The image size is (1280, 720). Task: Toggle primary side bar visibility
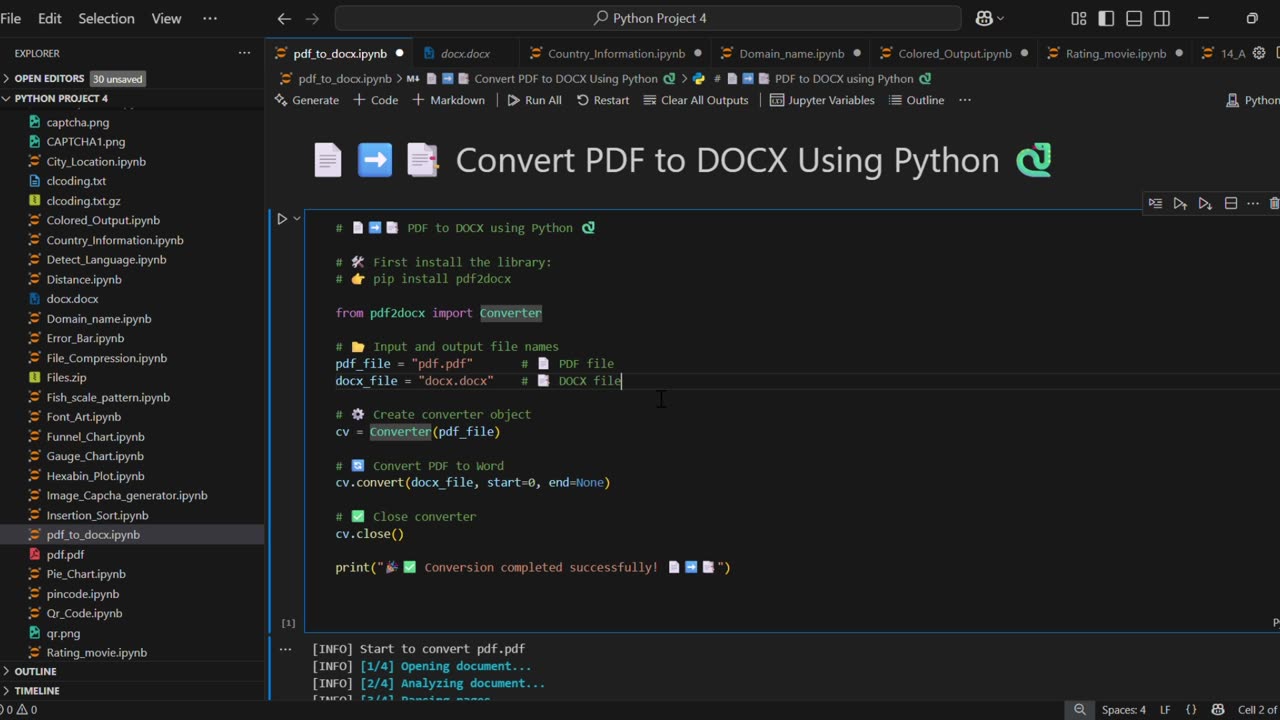coord(1106,18)
